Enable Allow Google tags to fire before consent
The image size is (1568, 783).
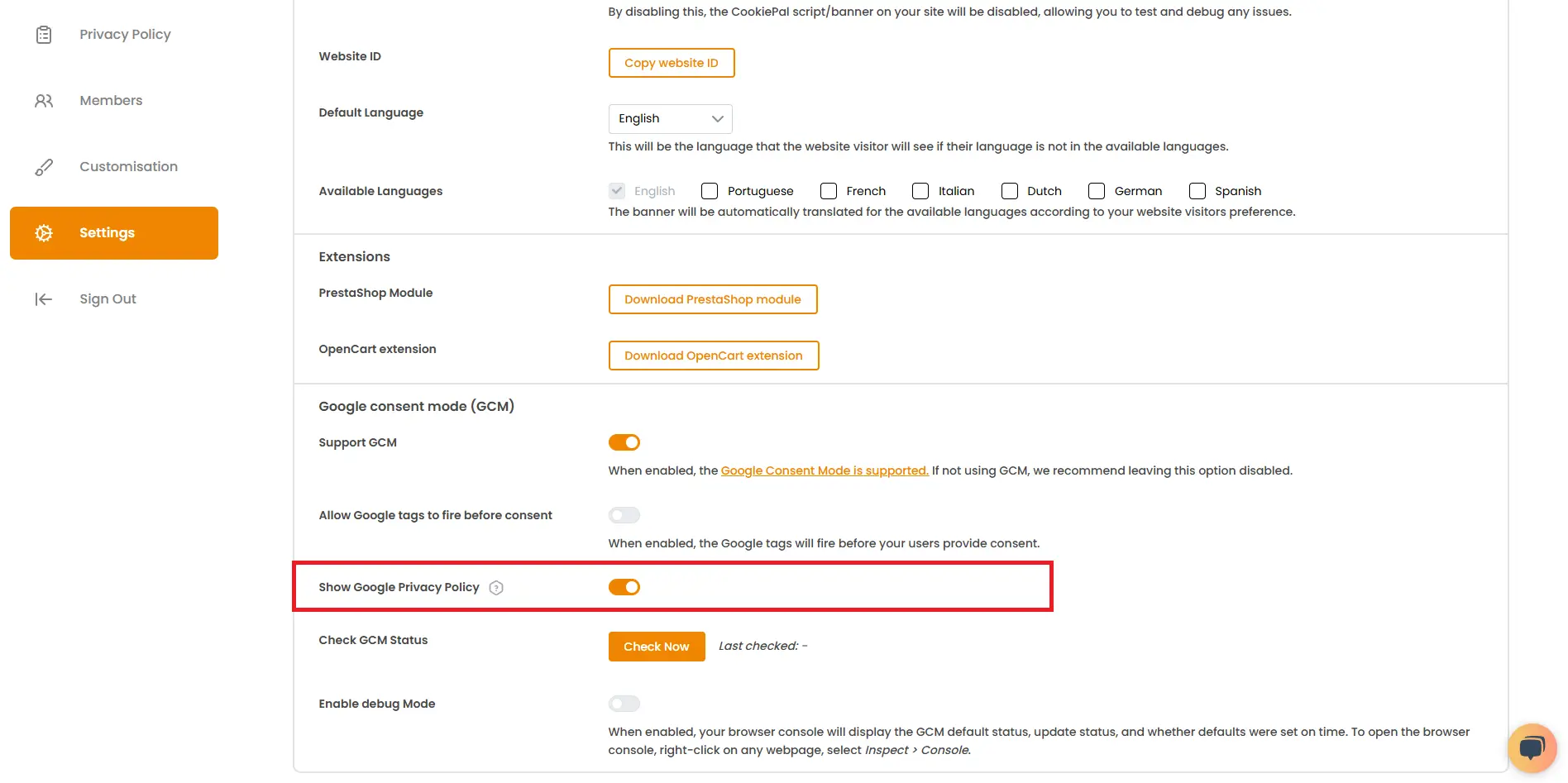tap(624, 514)
